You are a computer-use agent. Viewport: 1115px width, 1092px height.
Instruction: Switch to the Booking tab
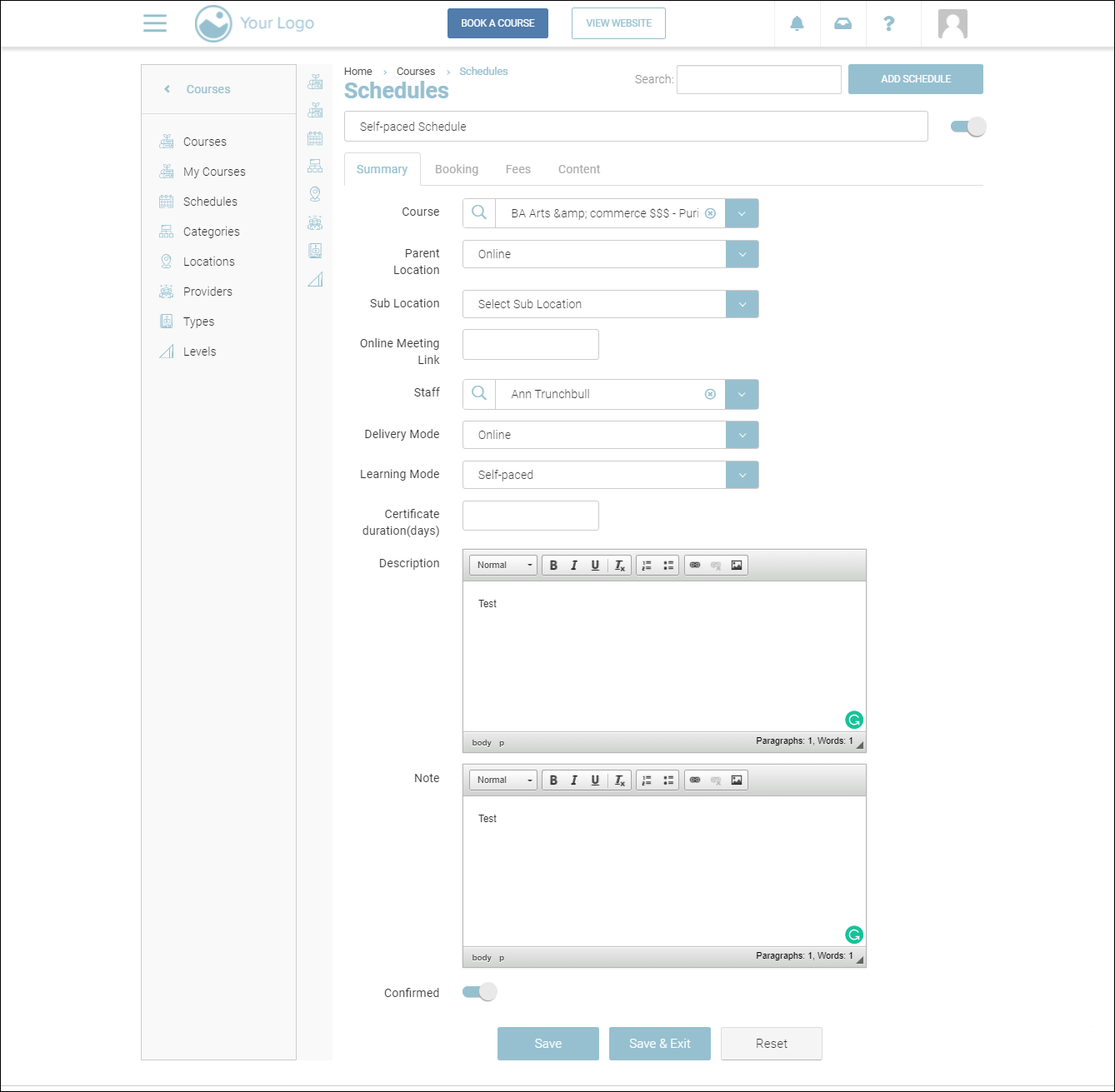pos(457,169)
